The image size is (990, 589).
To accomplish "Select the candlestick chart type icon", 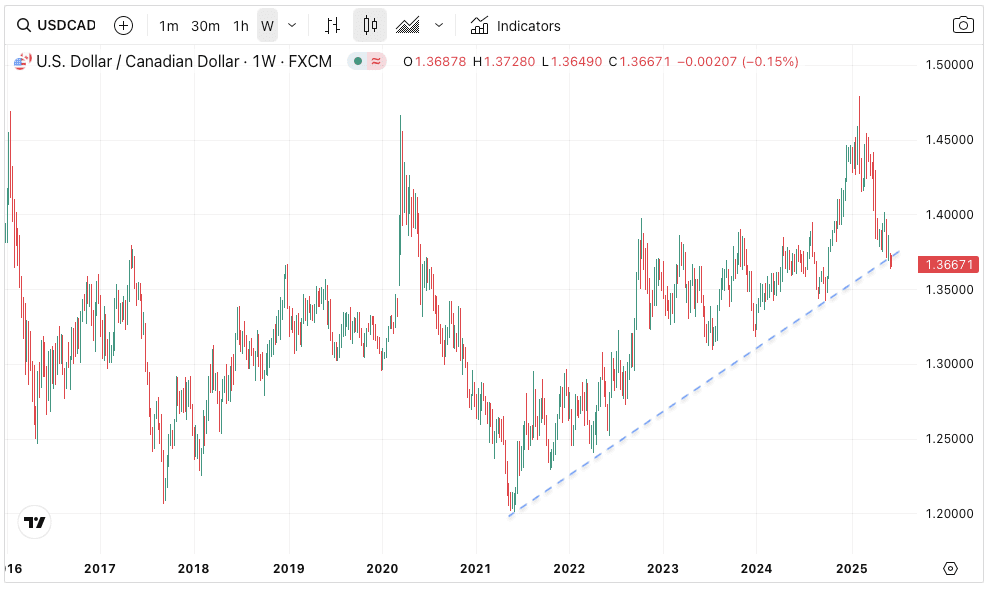I will [x=370, y=26].
